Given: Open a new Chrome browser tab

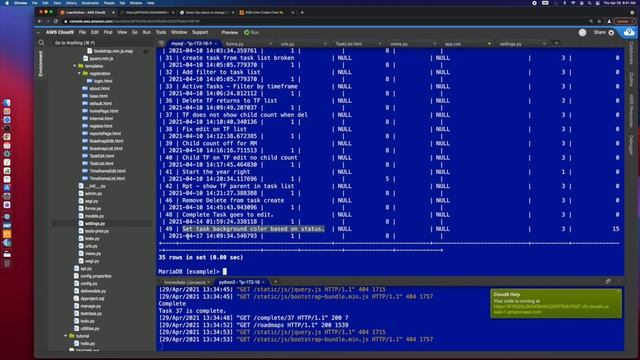Looking at the screenshot, I should tap(302, 13).
